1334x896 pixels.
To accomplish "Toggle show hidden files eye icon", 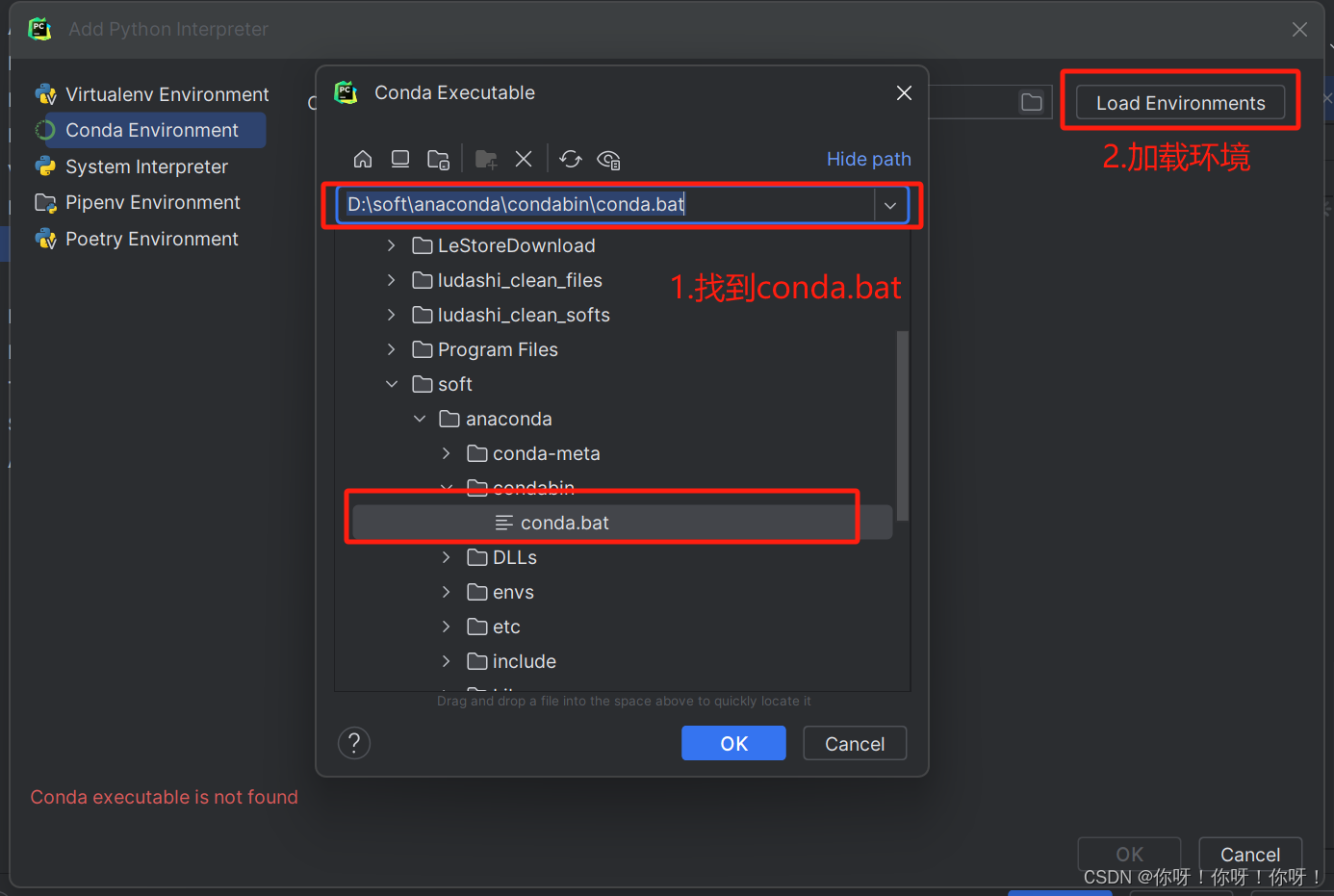I will pyautogui.click(x=608, y=159).
